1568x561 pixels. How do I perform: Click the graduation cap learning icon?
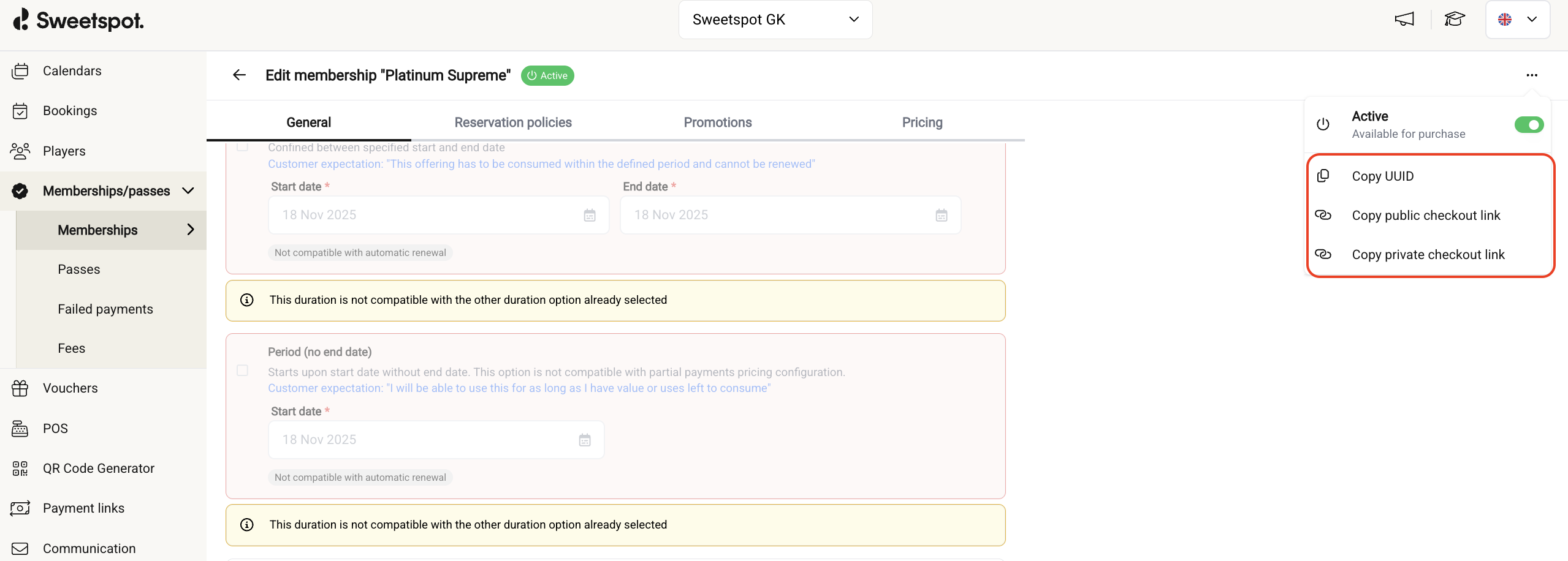[x=1454, y=20]
